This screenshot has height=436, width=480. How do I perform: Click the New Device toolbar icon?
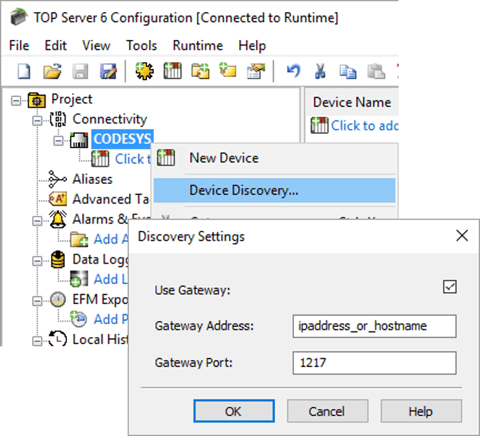click(x=173, y=71)
